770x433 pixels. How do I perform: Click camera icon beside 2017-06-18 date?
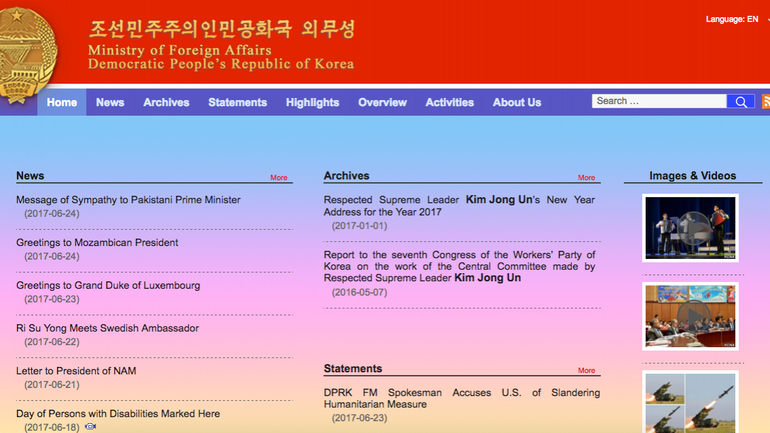[91, 427]
